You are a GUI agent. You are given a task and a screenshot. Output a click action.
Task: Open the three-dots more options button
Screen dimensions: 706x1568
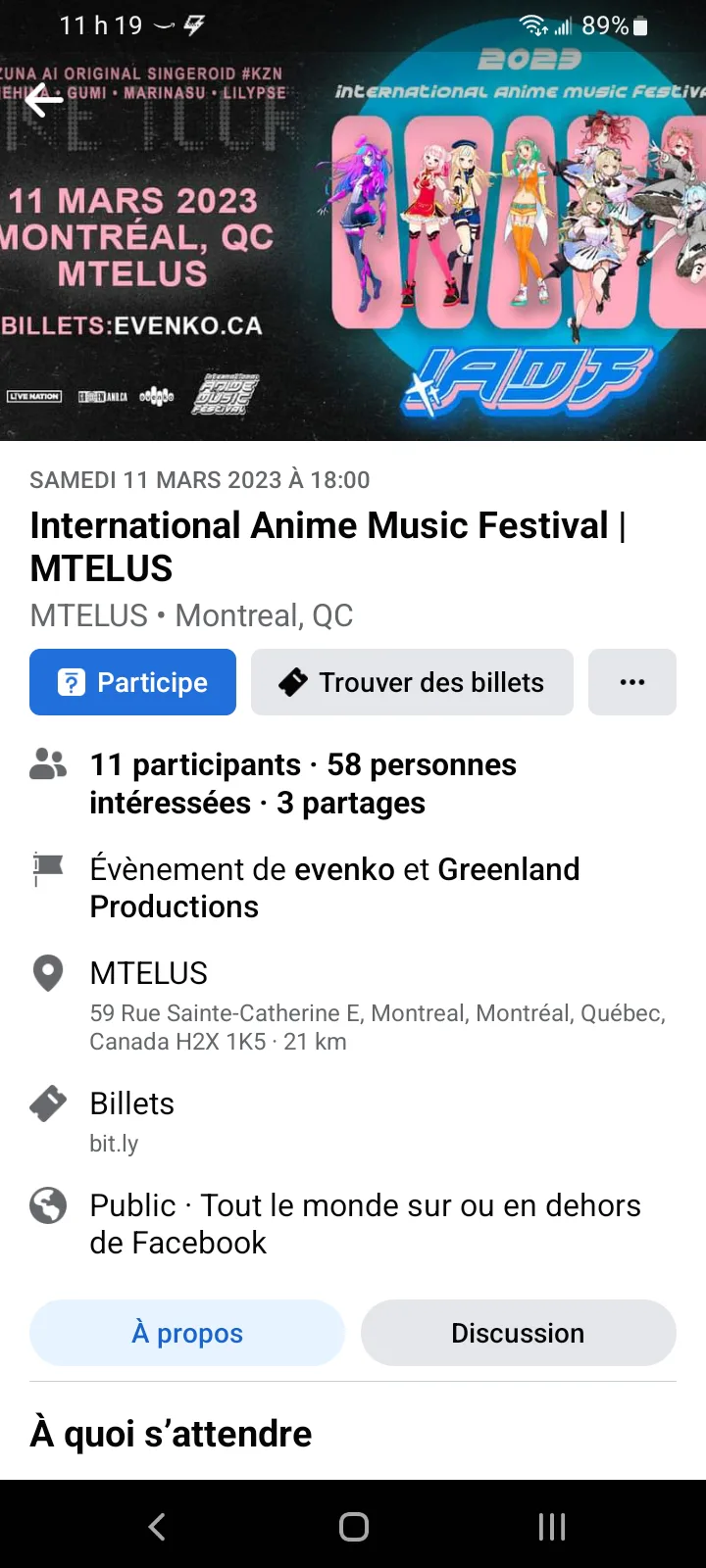[x=632, y=682]
